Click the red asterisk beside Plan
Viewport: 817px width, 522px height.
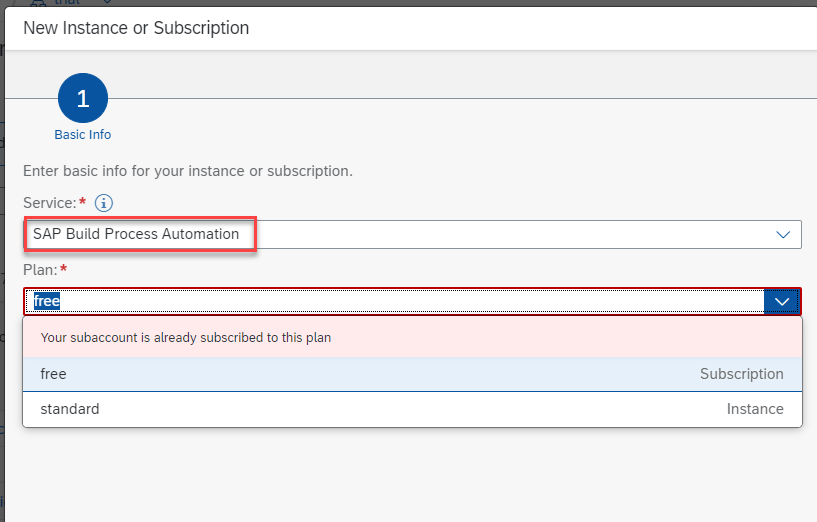63,269
